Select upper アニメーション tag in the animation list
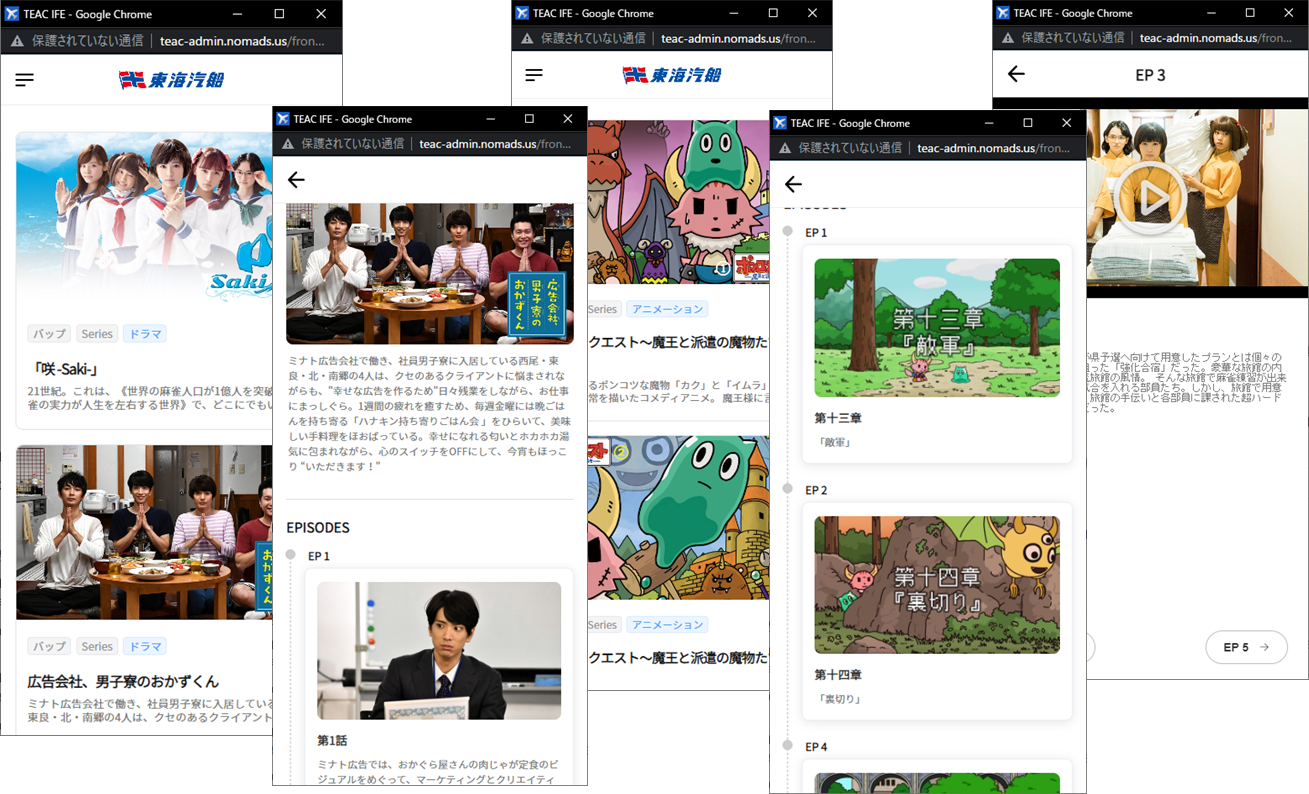 [x=668, y=309]
